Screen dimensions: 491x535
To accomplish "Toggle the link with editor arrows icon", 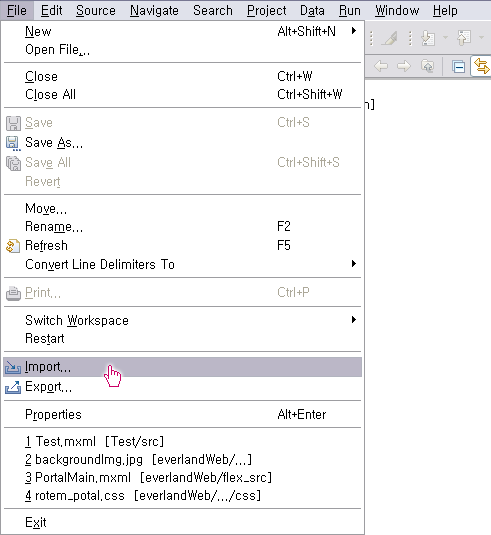I will (x=481, y=66).
